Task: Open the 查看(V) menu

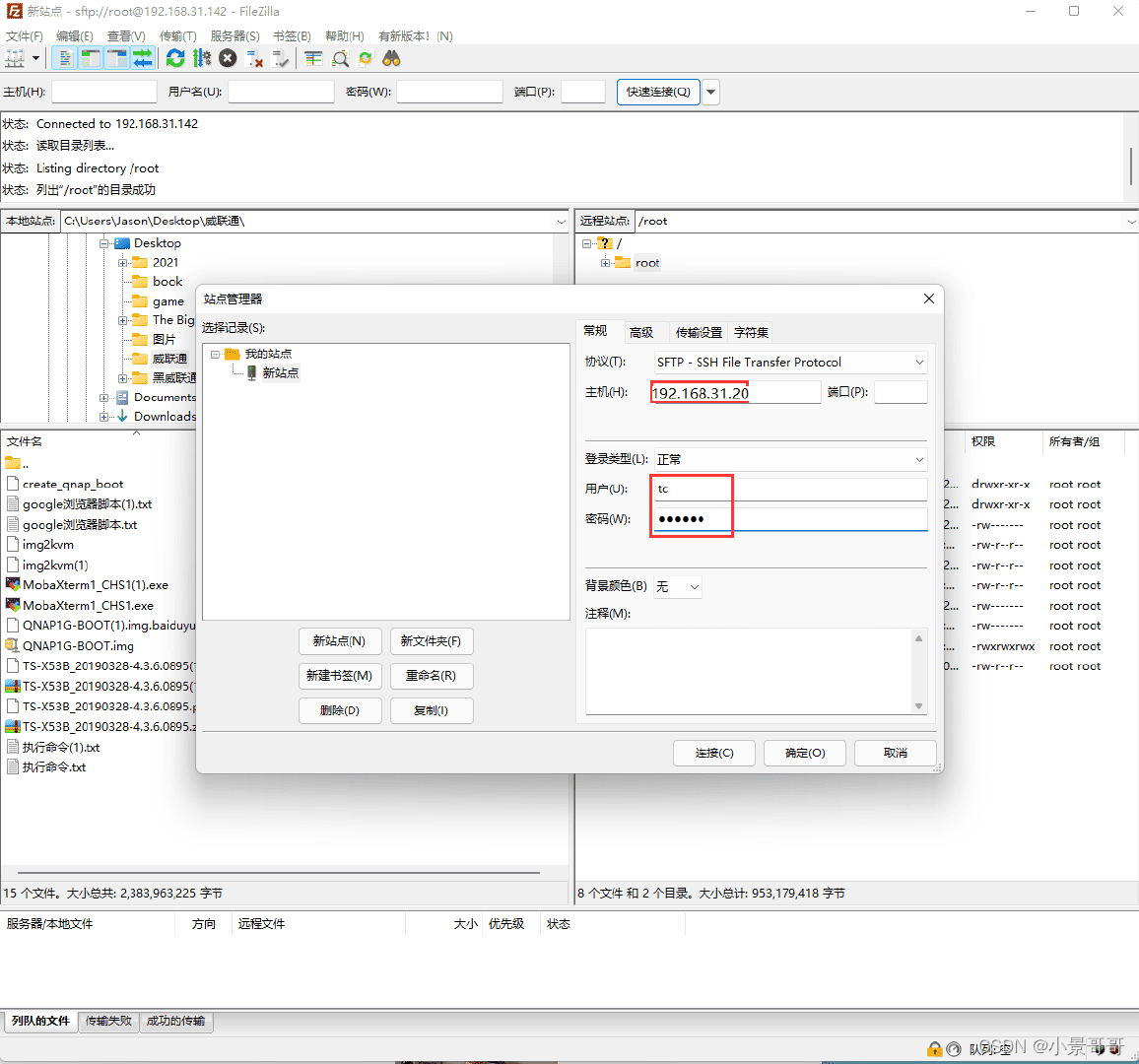Action: click(126, 36)
